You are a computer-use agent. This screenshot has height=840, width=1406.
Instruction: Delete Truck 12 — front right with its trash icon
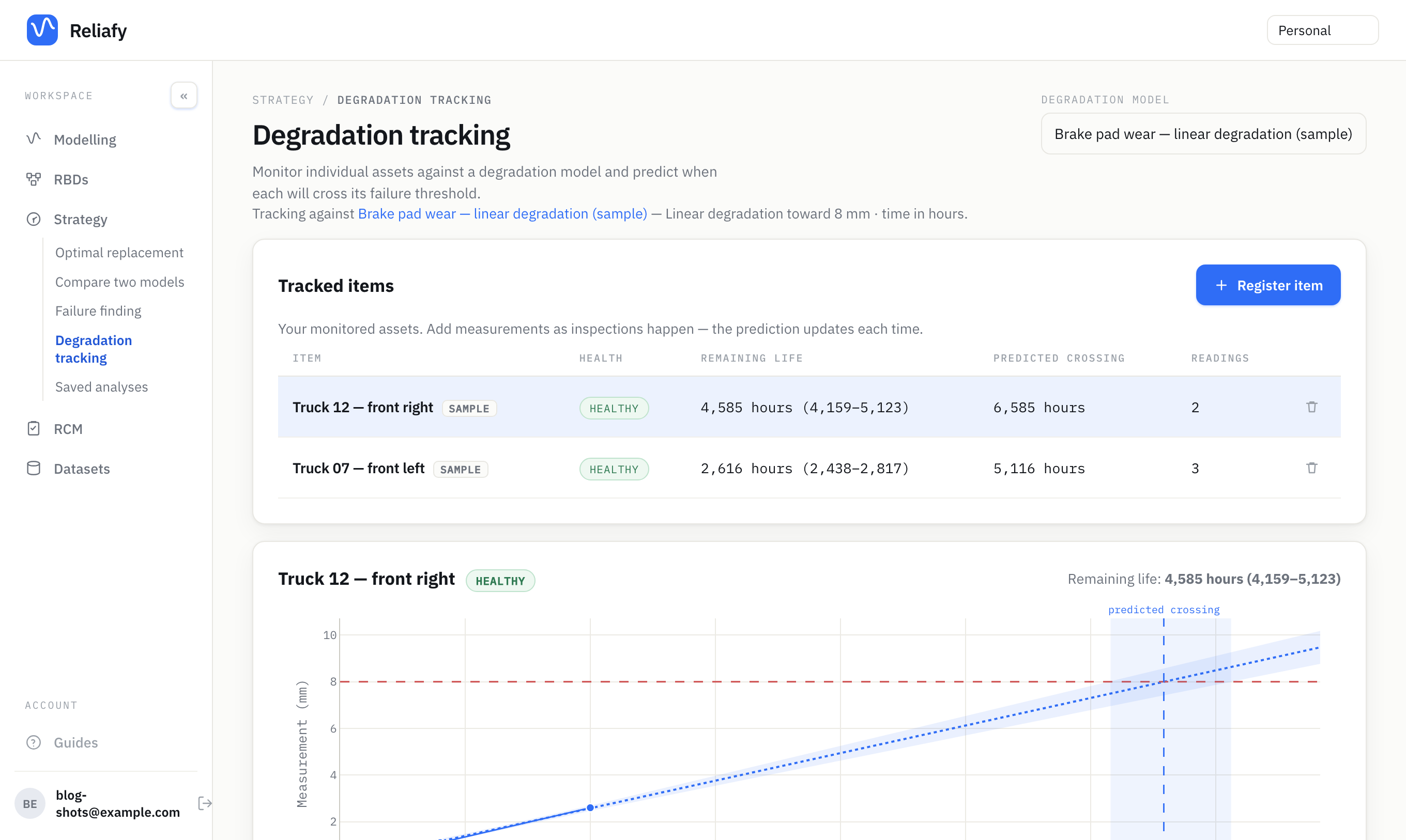[x=1311, y=407]
